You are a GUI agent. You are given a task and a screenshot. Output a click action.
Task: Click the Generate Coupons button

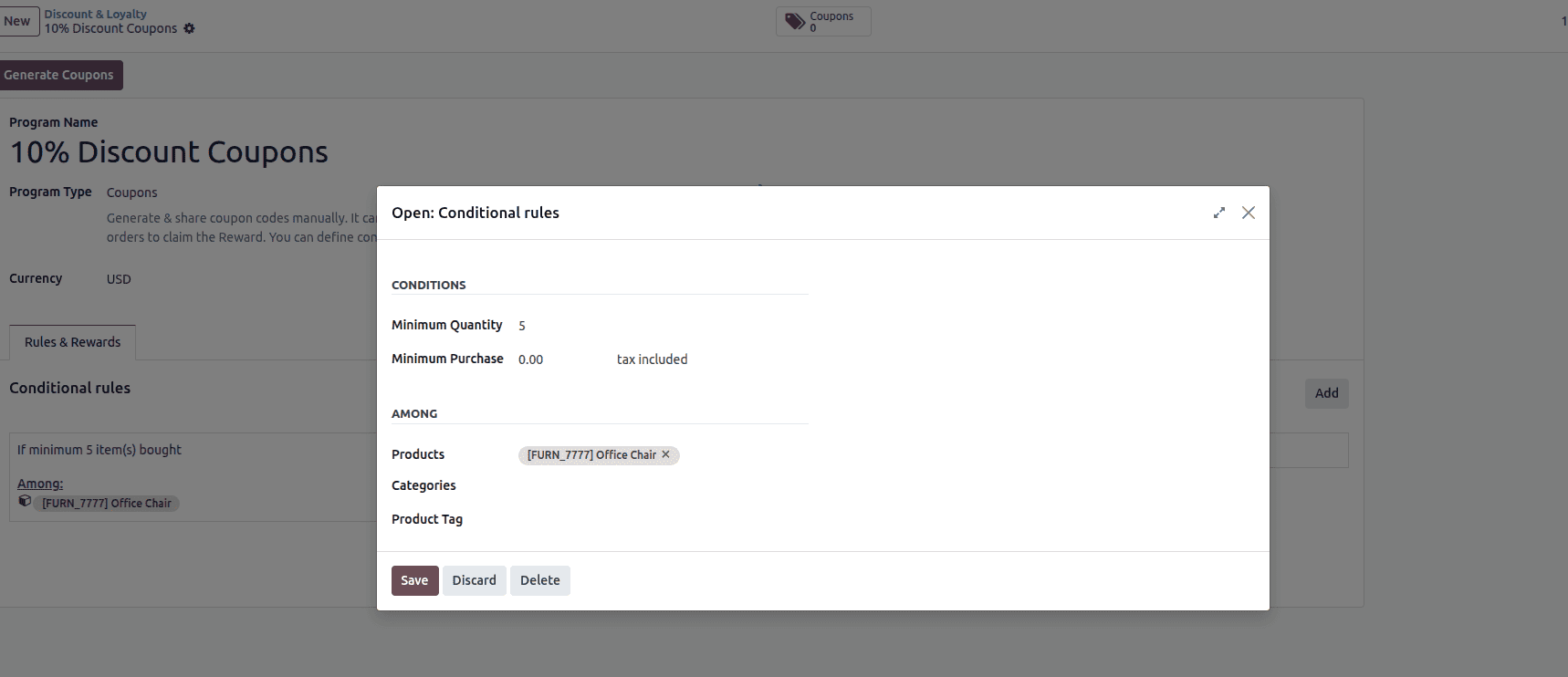click(59, 75)
